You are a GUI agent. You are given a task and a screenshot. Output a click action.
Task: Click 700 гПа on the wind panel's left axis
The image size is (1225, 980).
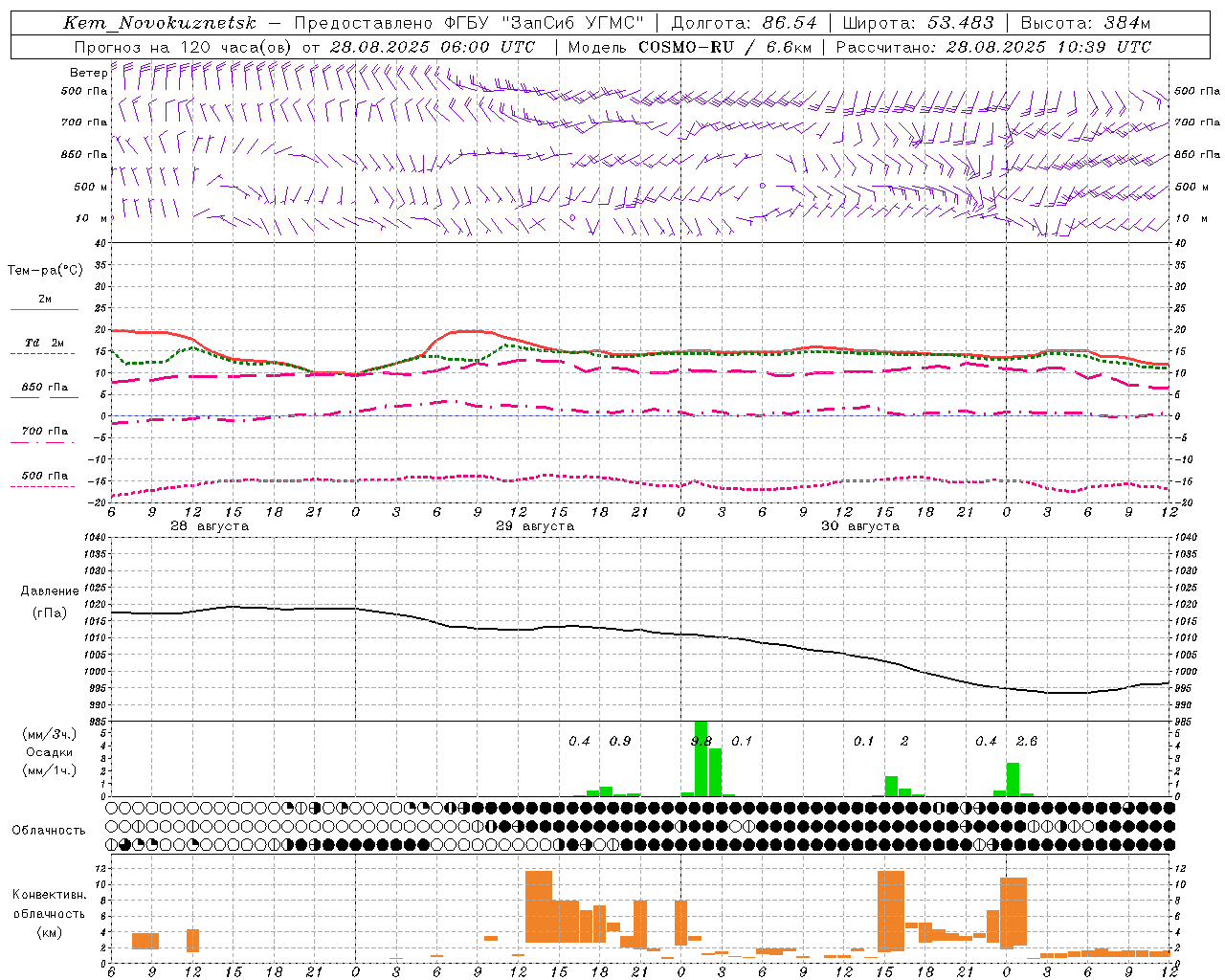click(84, 122)
